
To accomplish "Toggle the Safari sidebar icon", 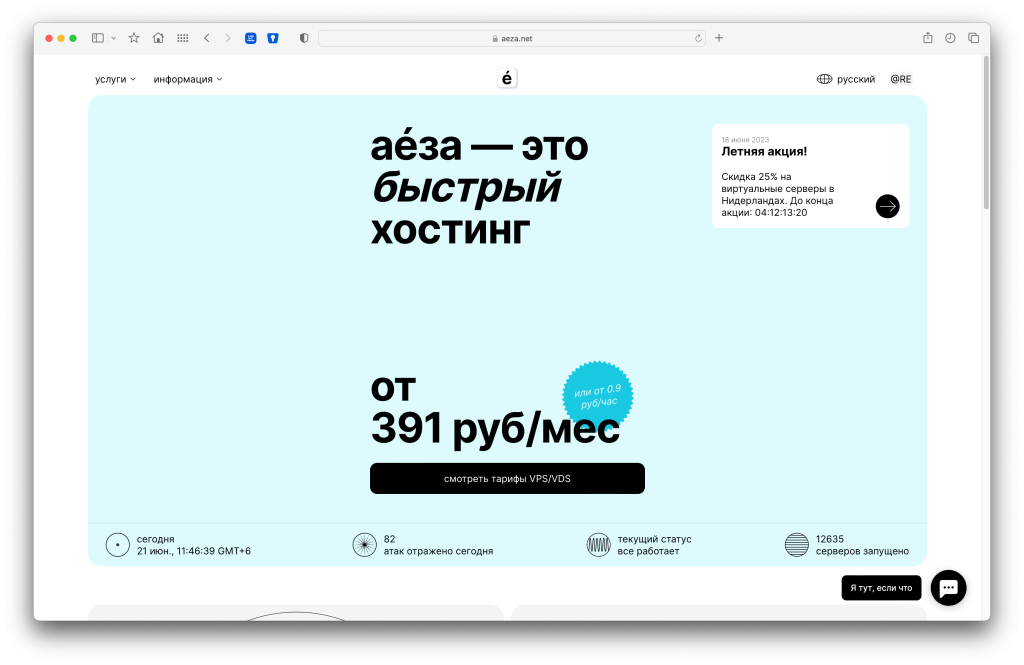I will [97, 38].
